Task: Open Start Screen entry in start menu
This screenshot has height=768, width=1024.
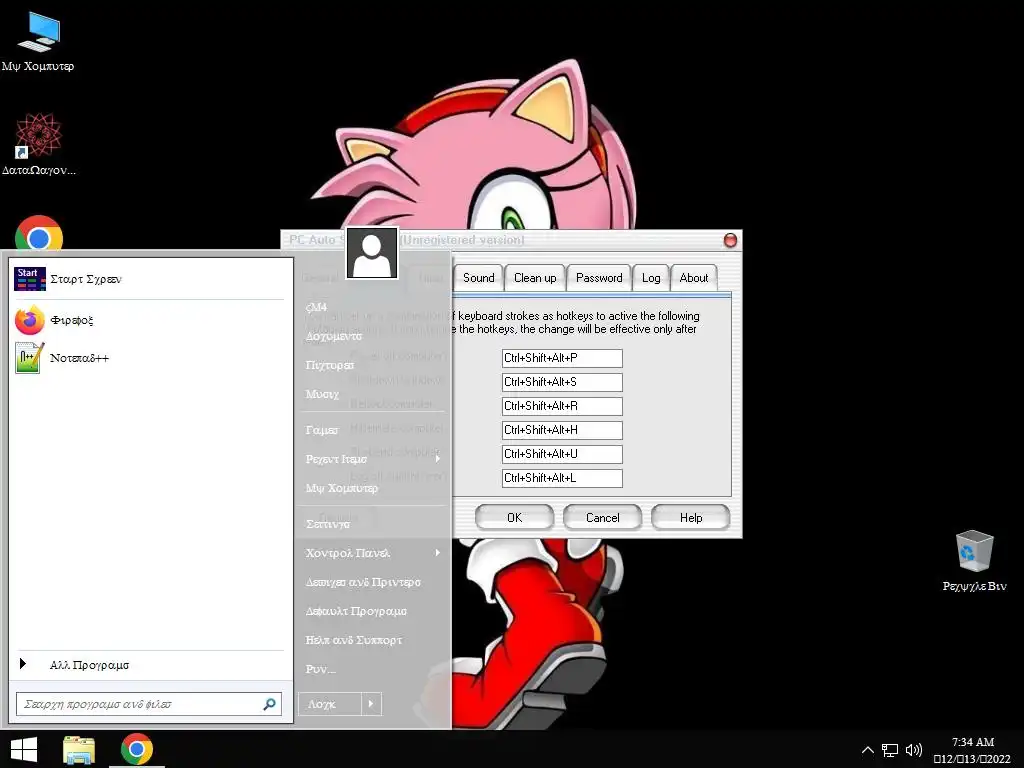Action: point(149,279)
